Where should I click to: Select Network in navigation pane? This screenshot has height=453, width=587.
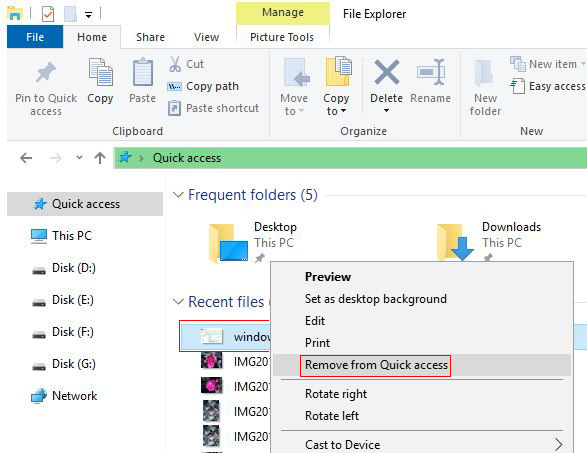[x=64, y=396]
